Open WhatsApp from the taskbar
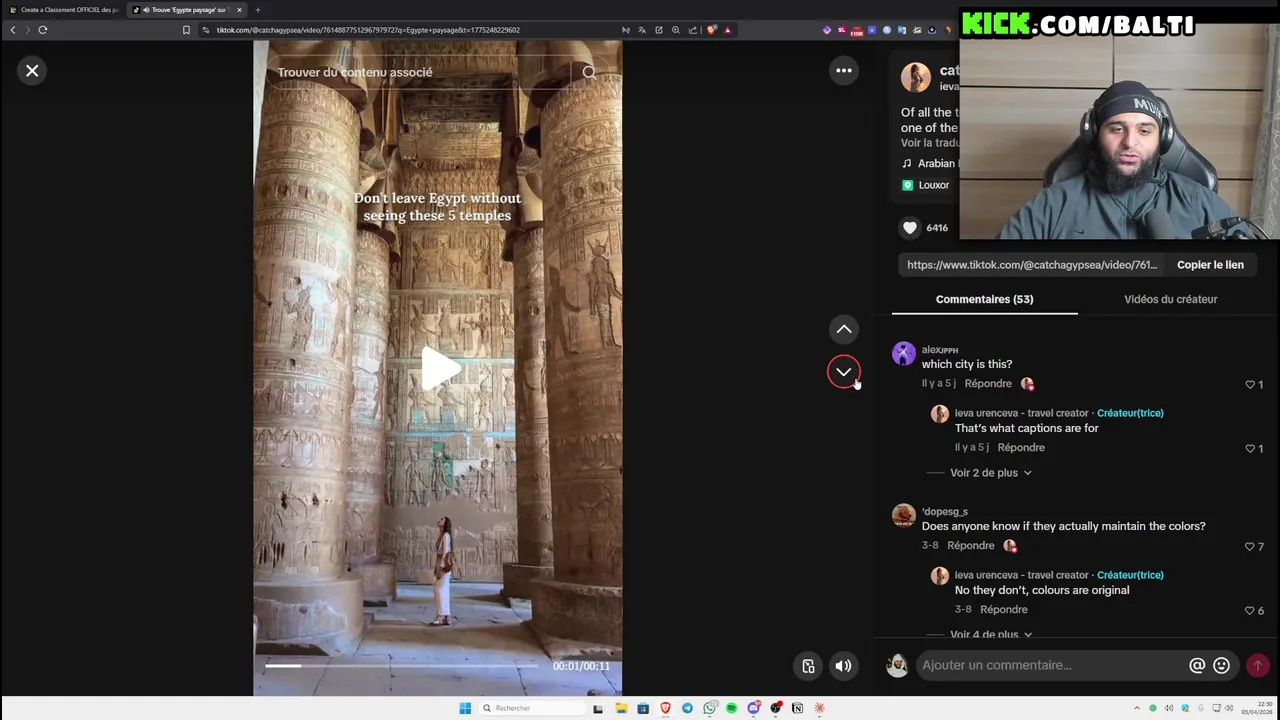Image resolution: width=1280 pixels, height=720 pixels. pos(710,708)
